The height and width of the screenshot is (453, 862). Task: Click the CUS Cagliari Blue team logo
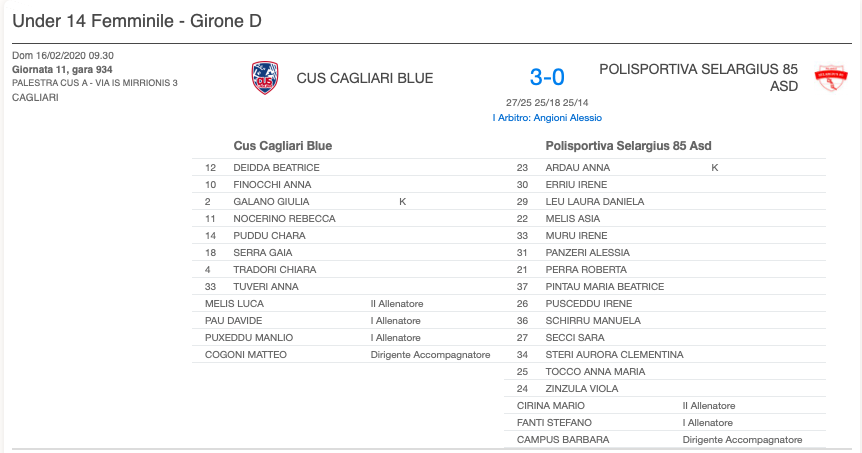coord(265,78)
